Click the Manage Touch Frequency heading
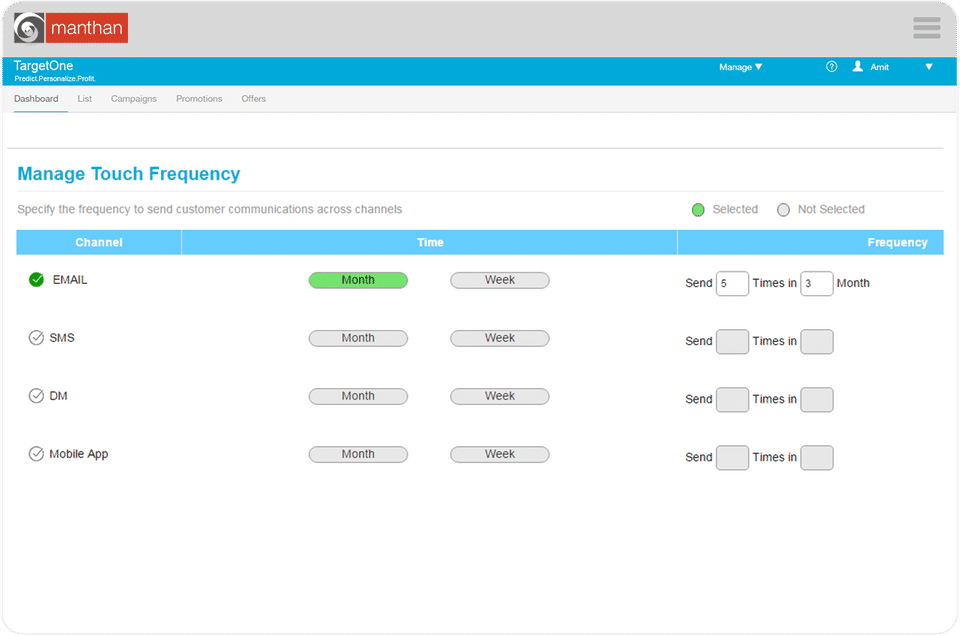Viewport: 960px width, 636px height. (x=129, y=174)
